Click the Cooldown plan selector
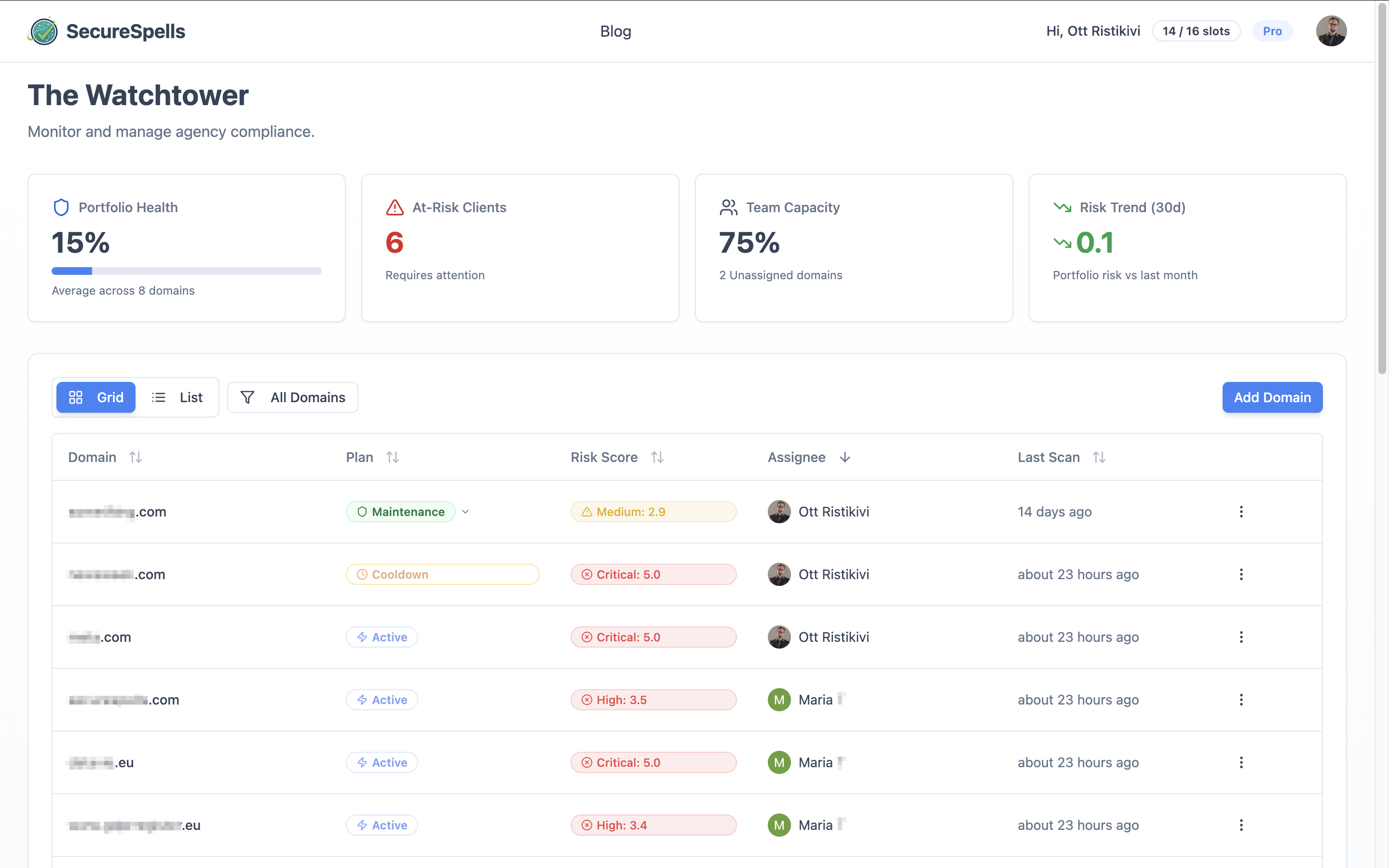Screen dimensions: 1389x868 [442, 575]
